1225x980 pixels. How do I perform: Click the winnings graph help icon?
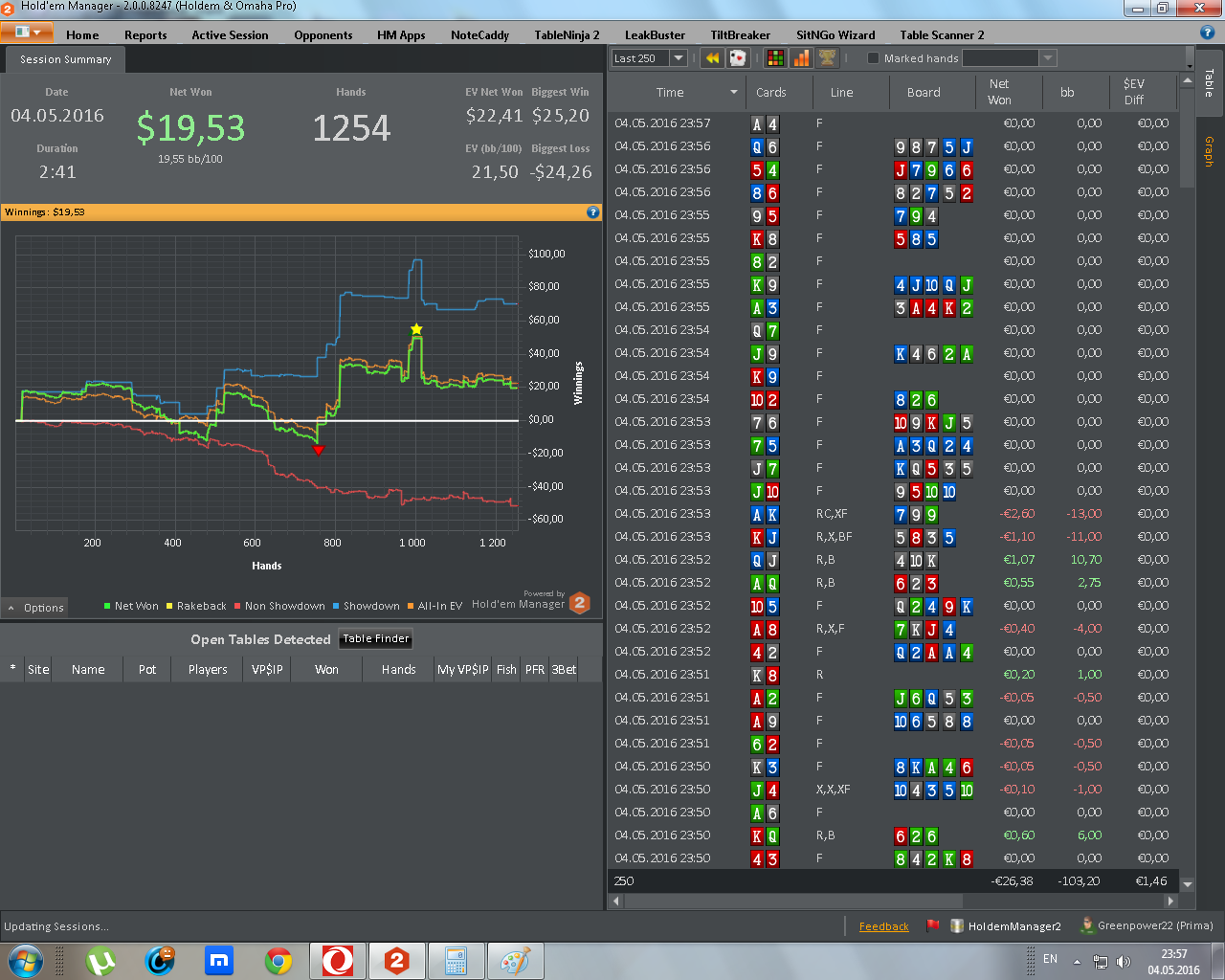(592, 212)
